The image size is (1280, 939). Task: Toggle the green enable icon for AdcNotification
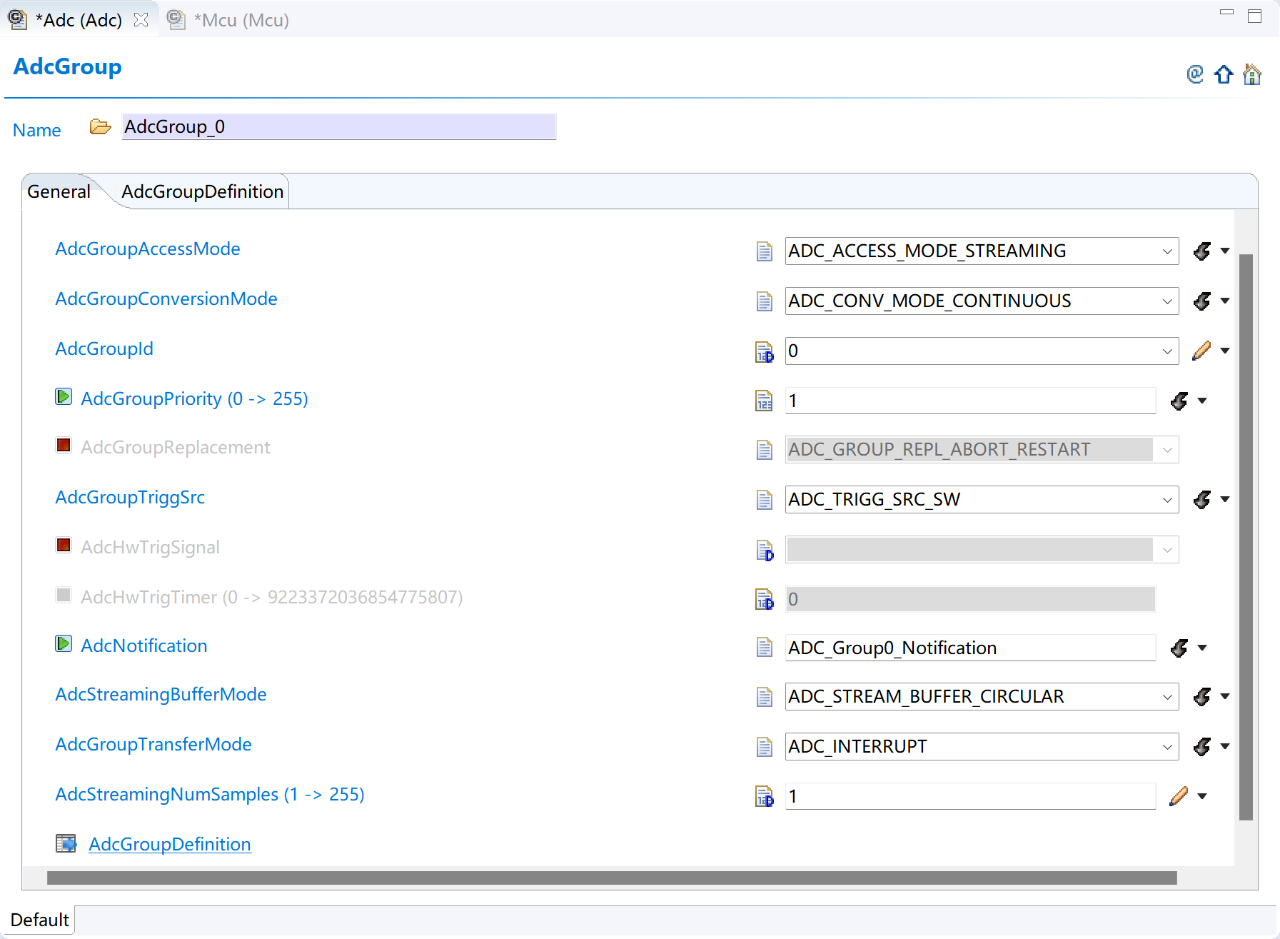coord(64,645)
